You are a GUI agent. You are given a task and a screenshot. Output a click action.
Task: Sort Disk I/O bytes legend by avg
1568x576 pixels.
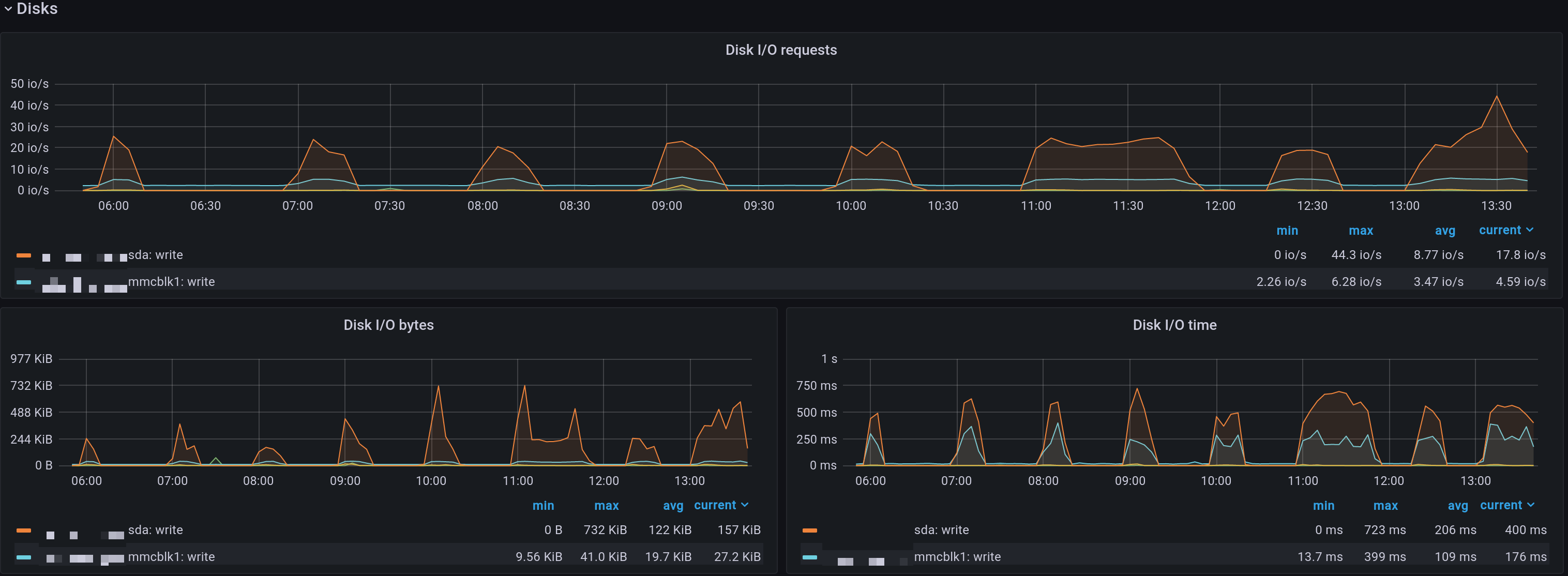point(673,506)
